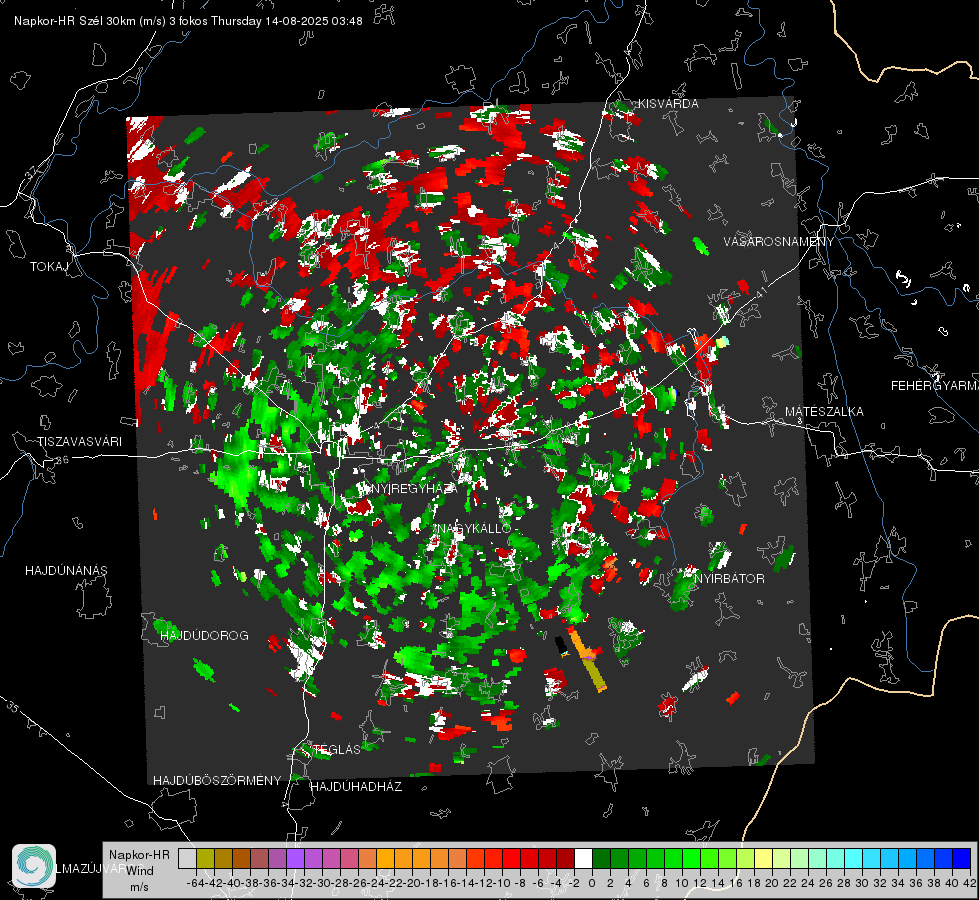Click the road number 36 near Tiszavasvári
The width and height of the screenshot is (979, 900).
tap(62, 460)
